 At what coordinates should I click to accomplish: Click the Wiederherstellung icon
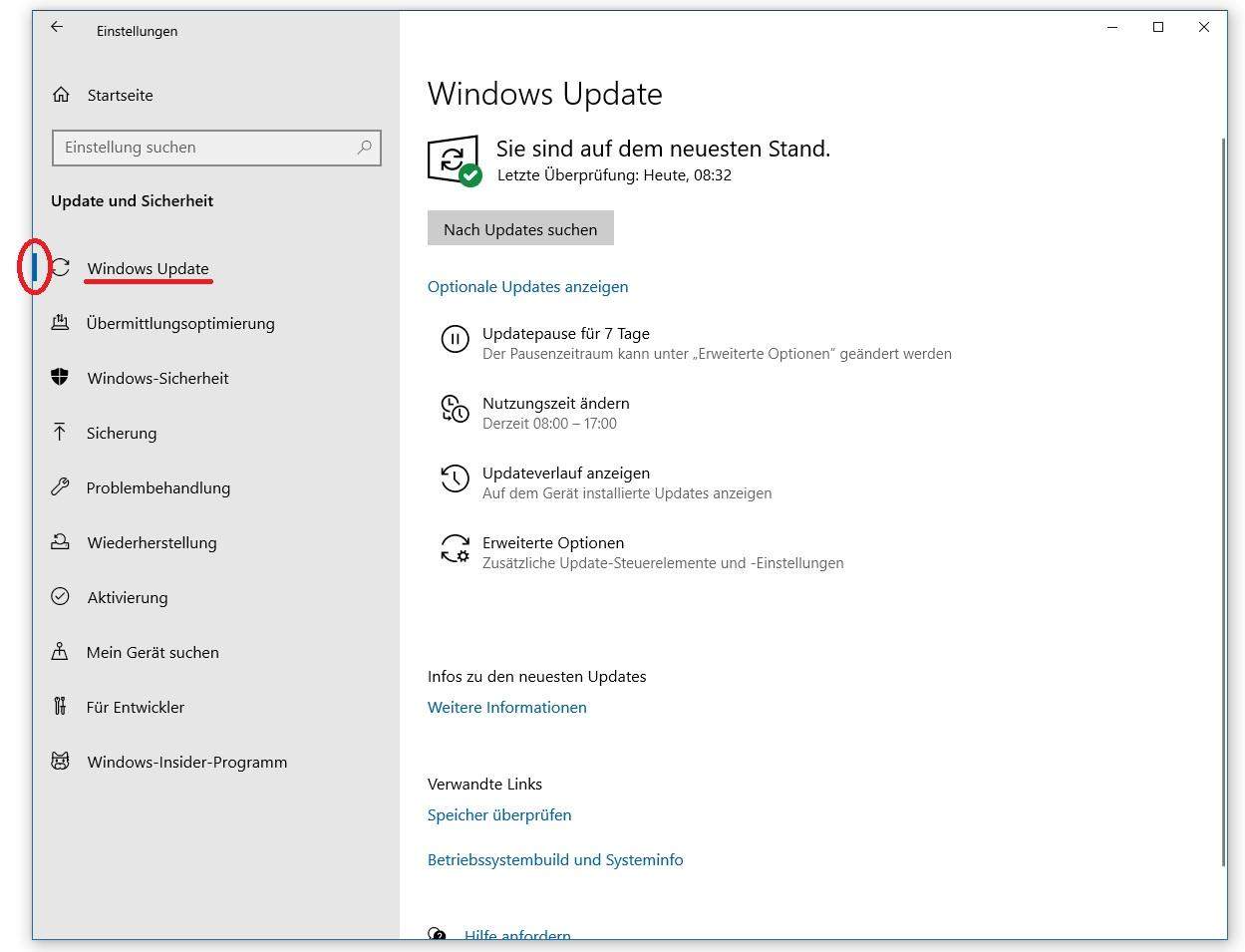point(60,541)
